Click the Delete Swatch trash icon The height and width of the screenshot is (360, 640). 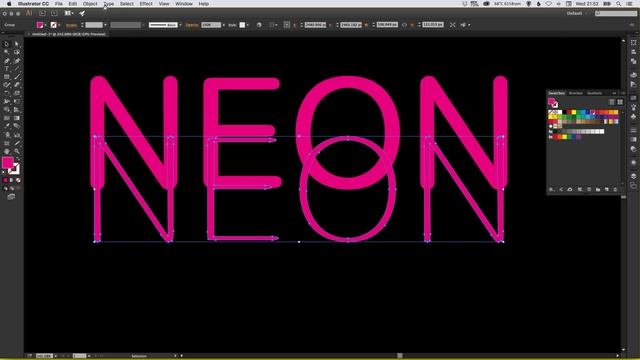point(616,189)
